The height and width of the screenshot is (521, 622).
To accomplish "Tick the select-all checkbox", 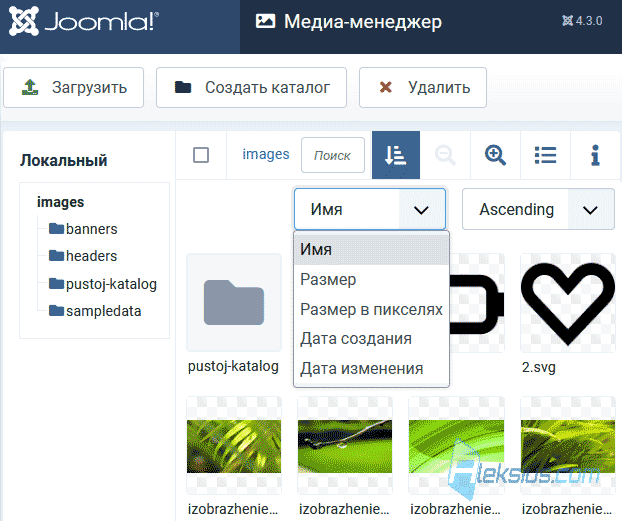I will coord(201,155).
